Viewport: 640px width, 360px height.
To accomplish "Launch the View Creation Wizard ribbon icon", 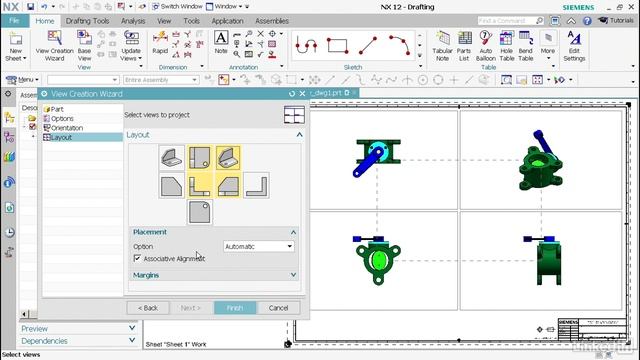I will 54,46.
